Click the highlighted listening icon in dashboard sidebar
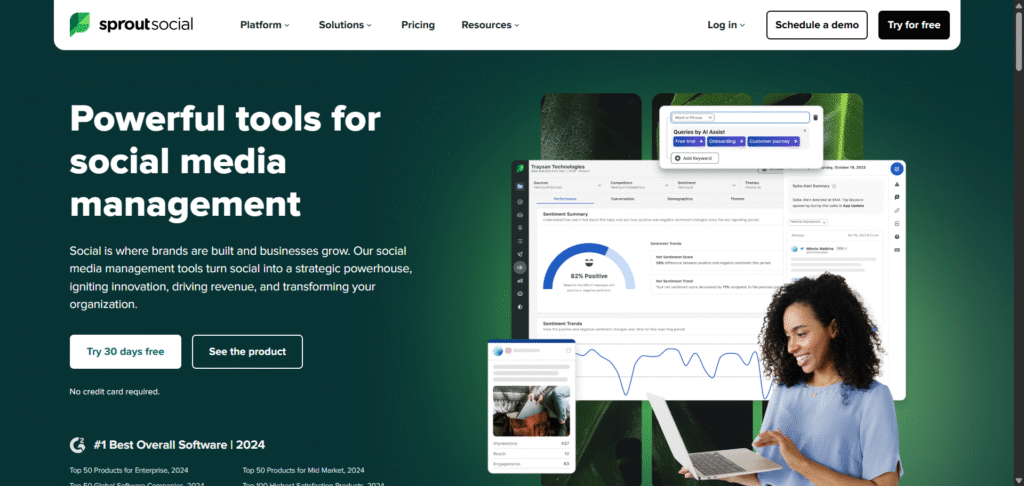Screen dimensions: 1024x486 point(520,267)
